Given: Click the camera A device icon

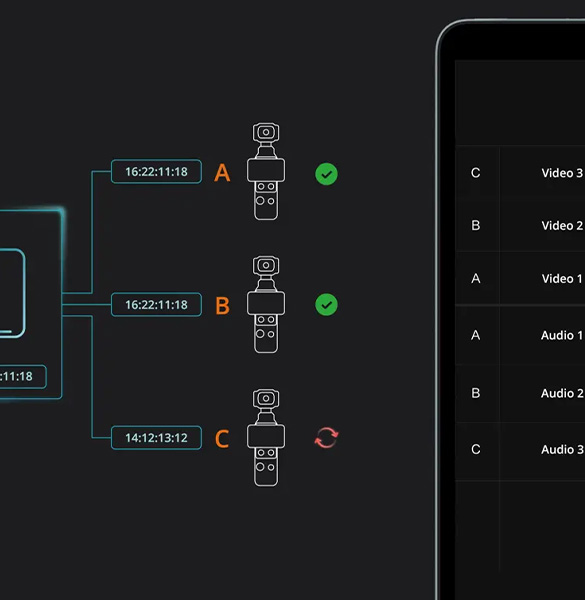Looking at the screenshot, I should (x=266, y=171).
